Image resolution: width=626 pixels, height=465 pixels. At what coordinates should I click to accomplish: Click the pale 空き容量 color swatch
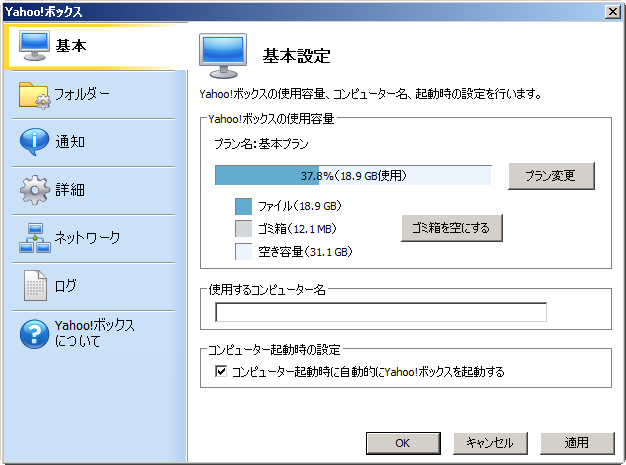[244, 252]
